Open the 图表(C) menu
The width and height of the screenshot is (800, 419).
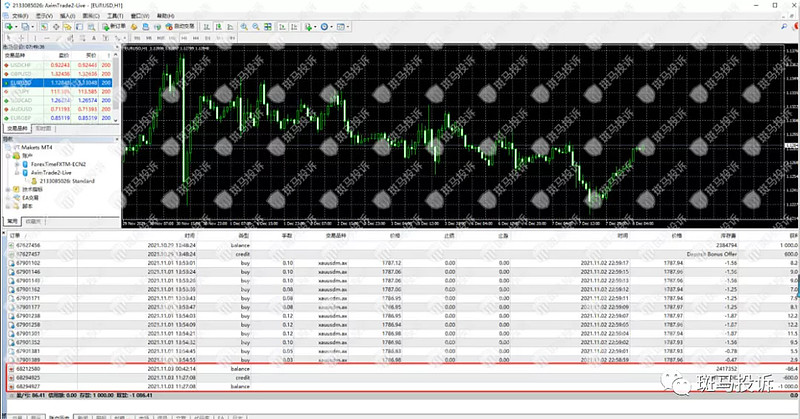(91, 16)
